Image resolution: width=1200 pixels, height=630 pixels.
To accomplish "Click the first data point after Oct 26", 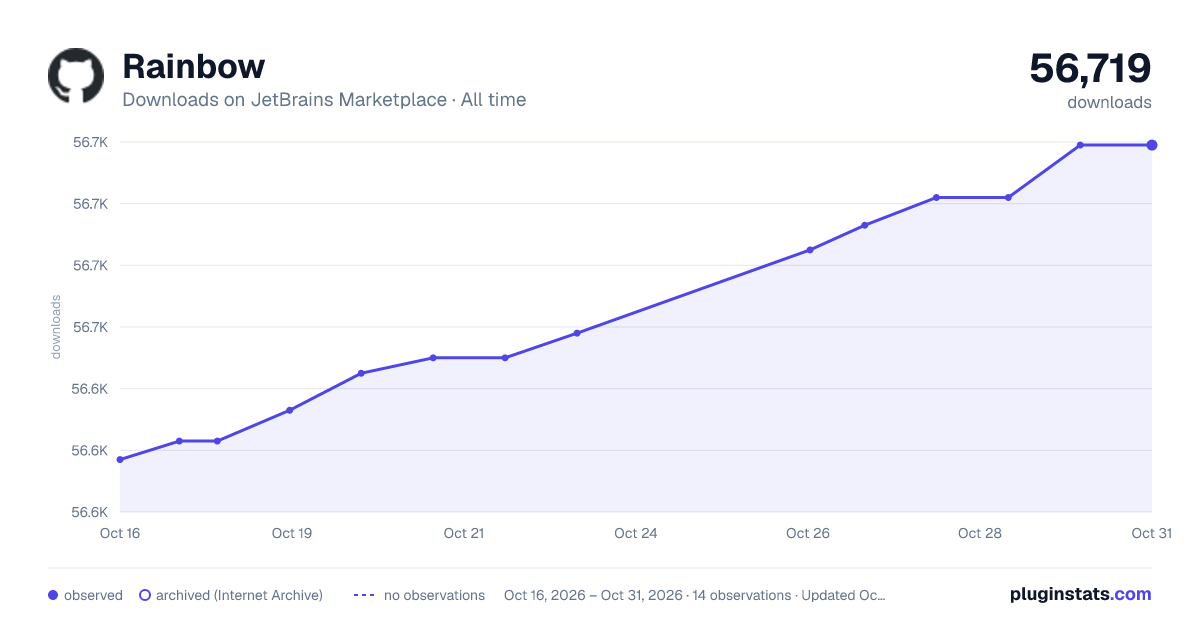I will [864, 225].
